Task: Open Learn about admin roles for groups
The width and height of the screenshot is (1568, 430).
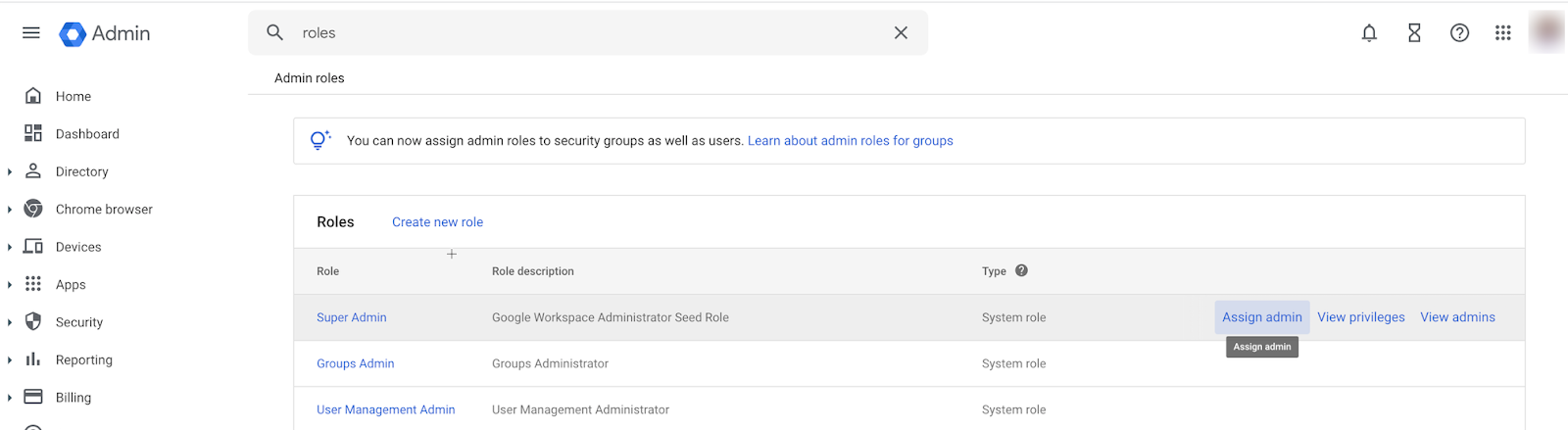Action: coord(851,141)
